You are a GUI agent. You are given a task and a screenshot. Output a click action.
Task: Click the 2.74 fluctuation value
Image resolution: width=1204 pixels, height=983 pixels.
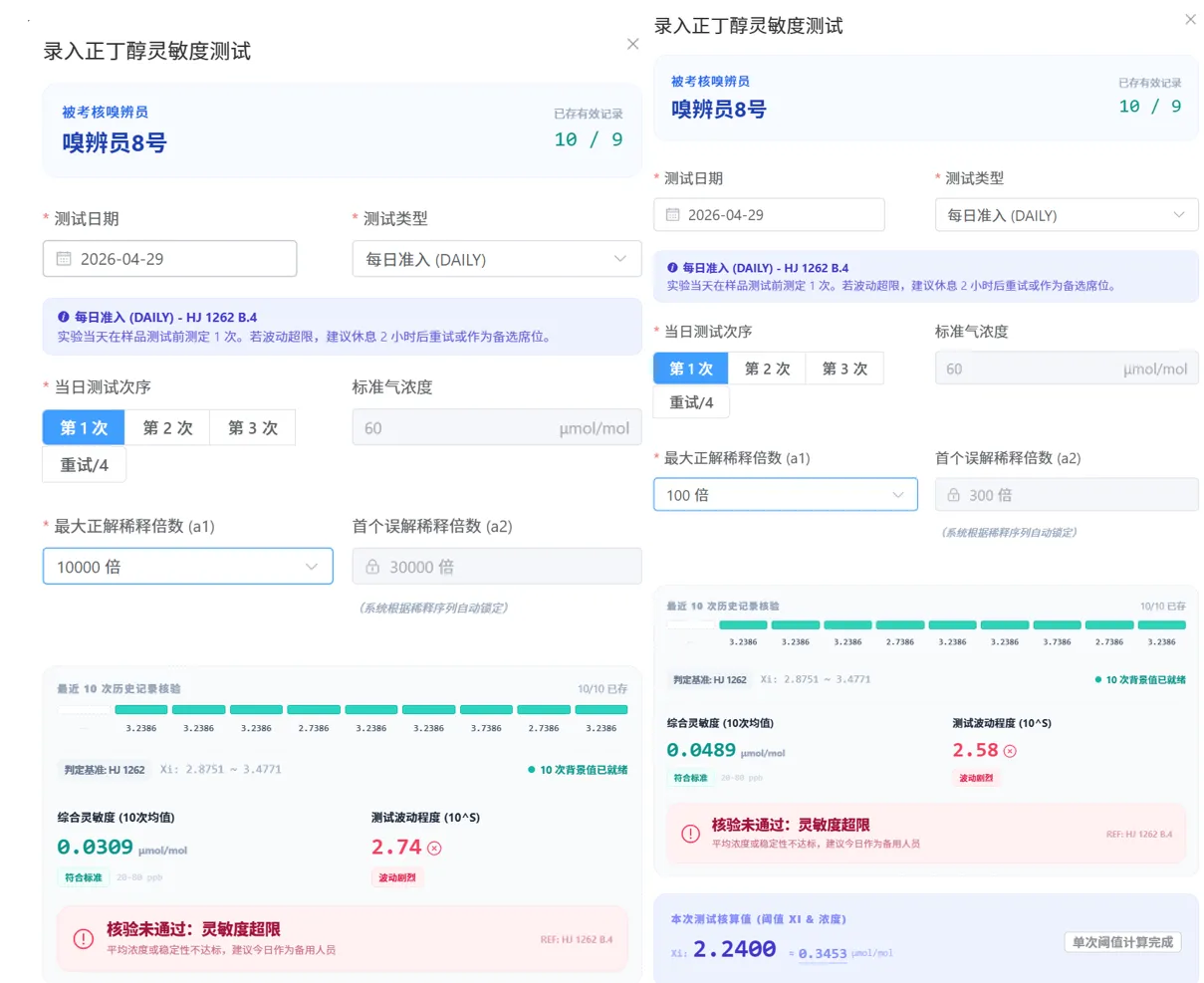(396, 848)
